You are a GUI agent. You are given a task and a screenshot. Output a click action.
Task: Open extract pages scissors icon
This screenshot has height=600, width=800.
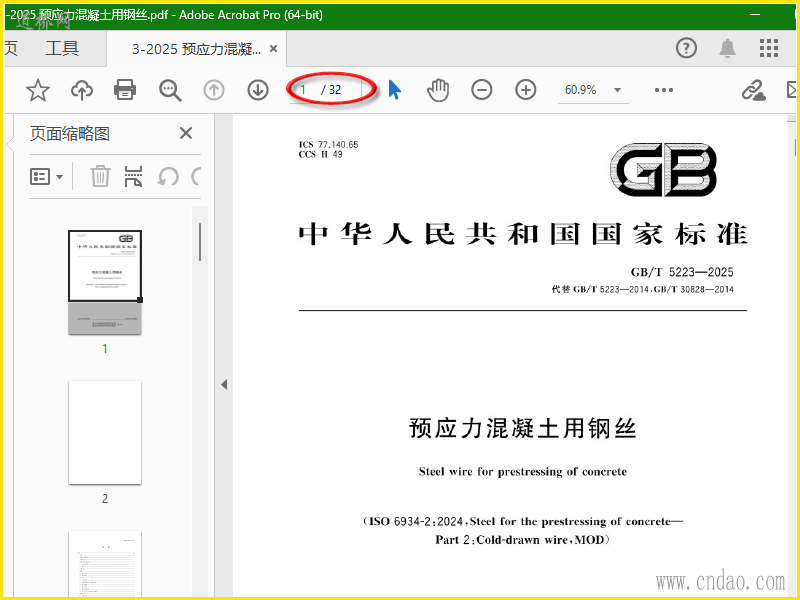[x=133, y=177]
